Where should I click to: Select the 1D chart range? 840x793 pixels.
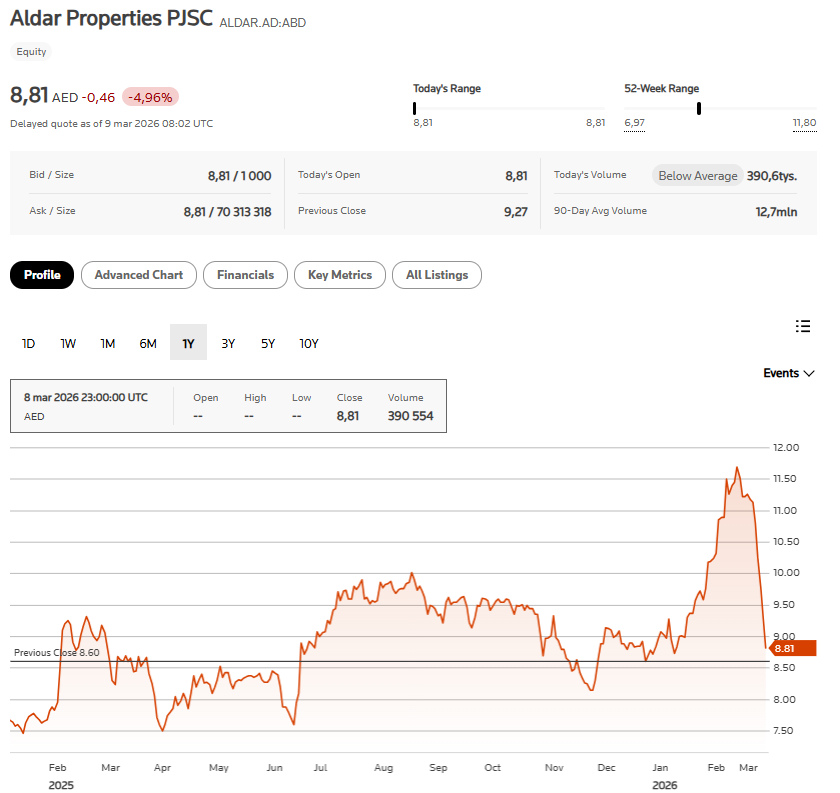29,343
